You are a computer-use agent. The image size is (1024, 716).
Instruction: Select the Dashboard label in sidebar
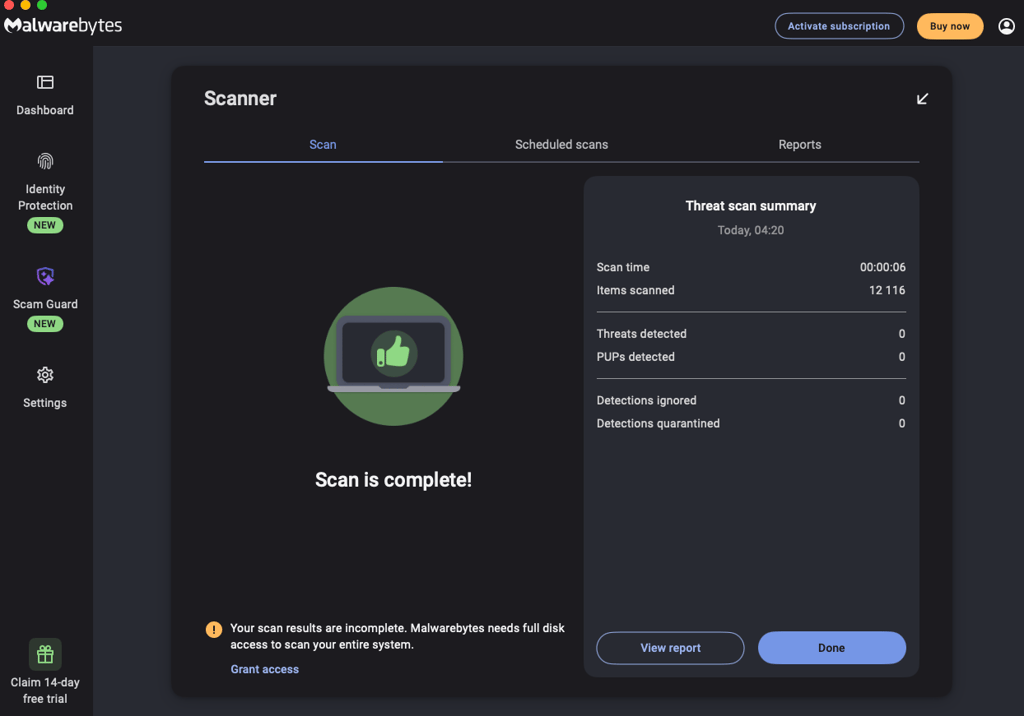tap(45, 110)
